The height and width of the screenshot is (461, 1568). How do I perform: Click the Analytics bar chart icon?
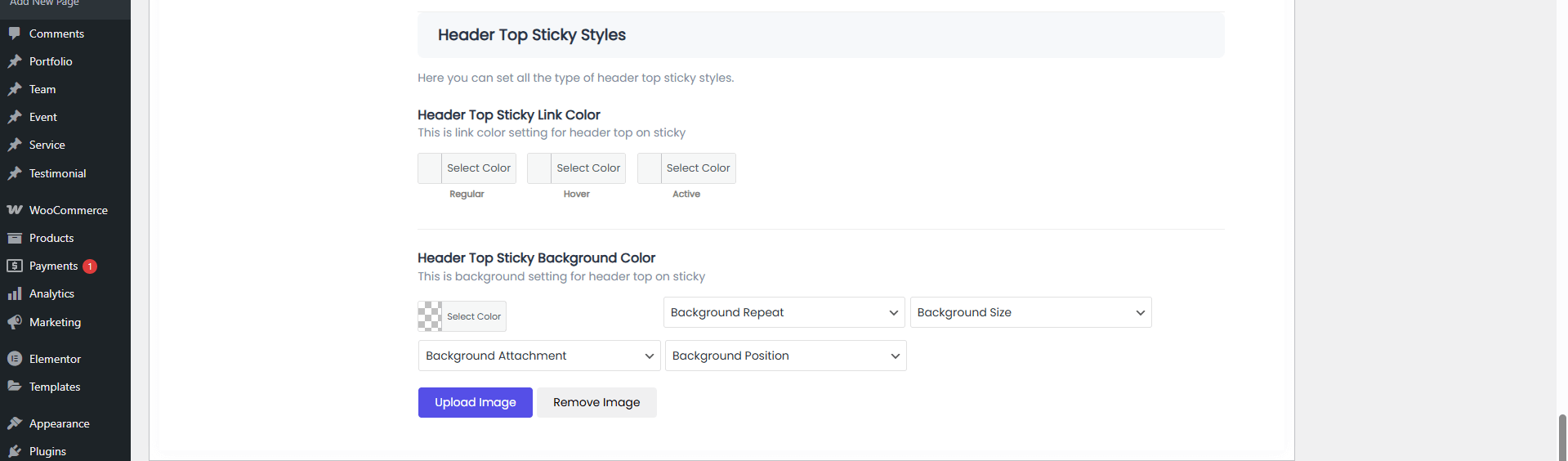(15, 293)
